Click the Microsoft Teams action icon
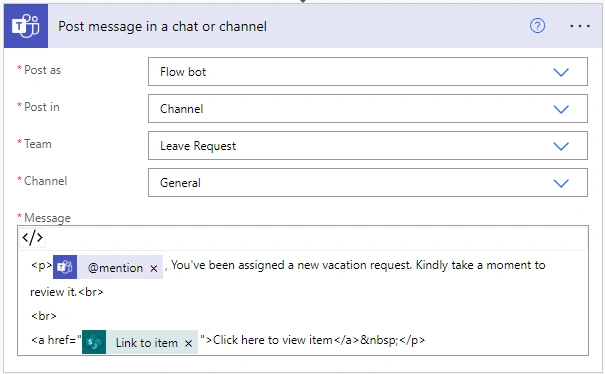The width and height of the screenshot is (605, 374). (x=26, y=26)
